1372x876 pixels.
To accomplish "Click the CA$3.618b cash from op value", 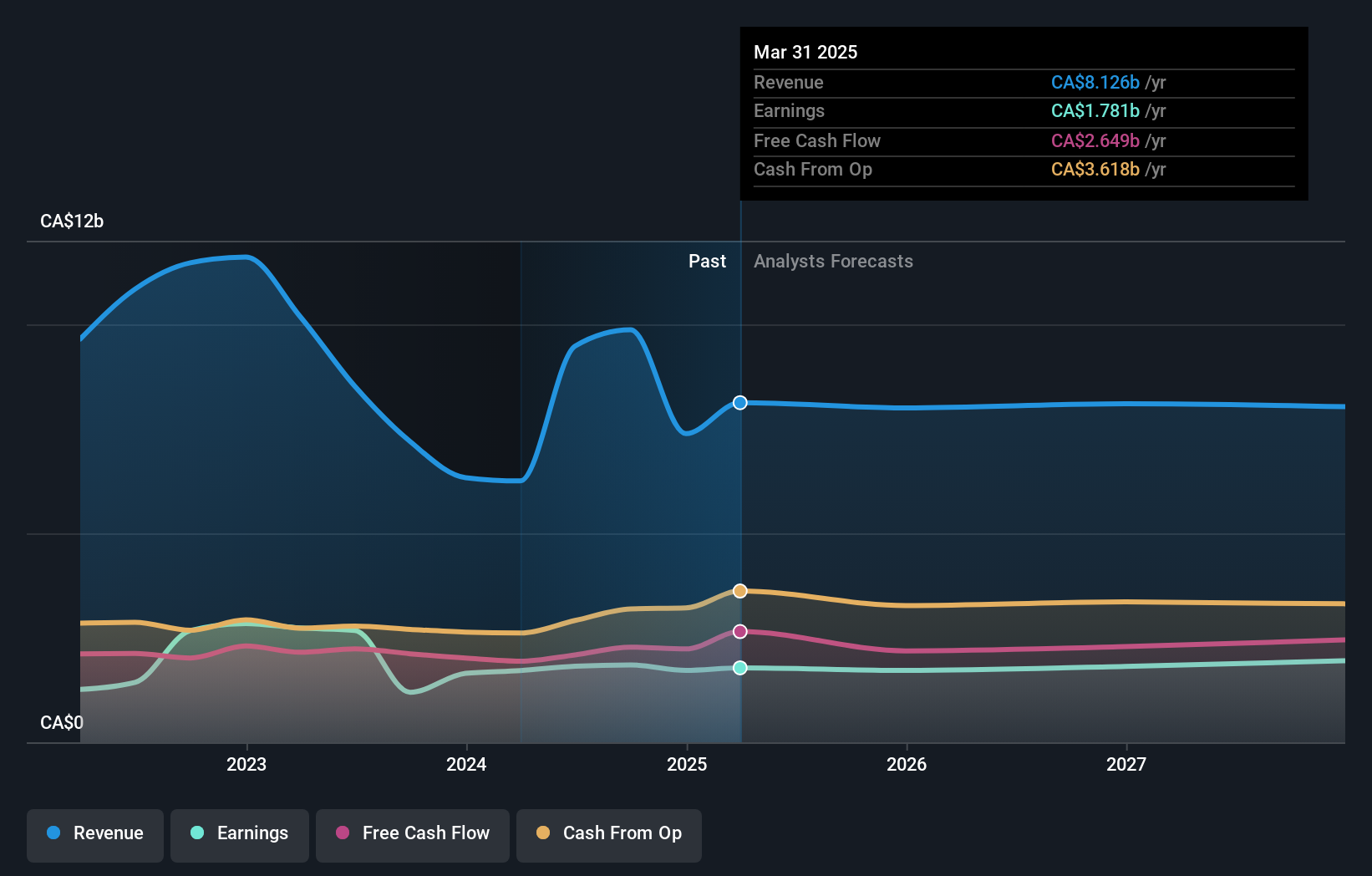I will coord(1095,169).
